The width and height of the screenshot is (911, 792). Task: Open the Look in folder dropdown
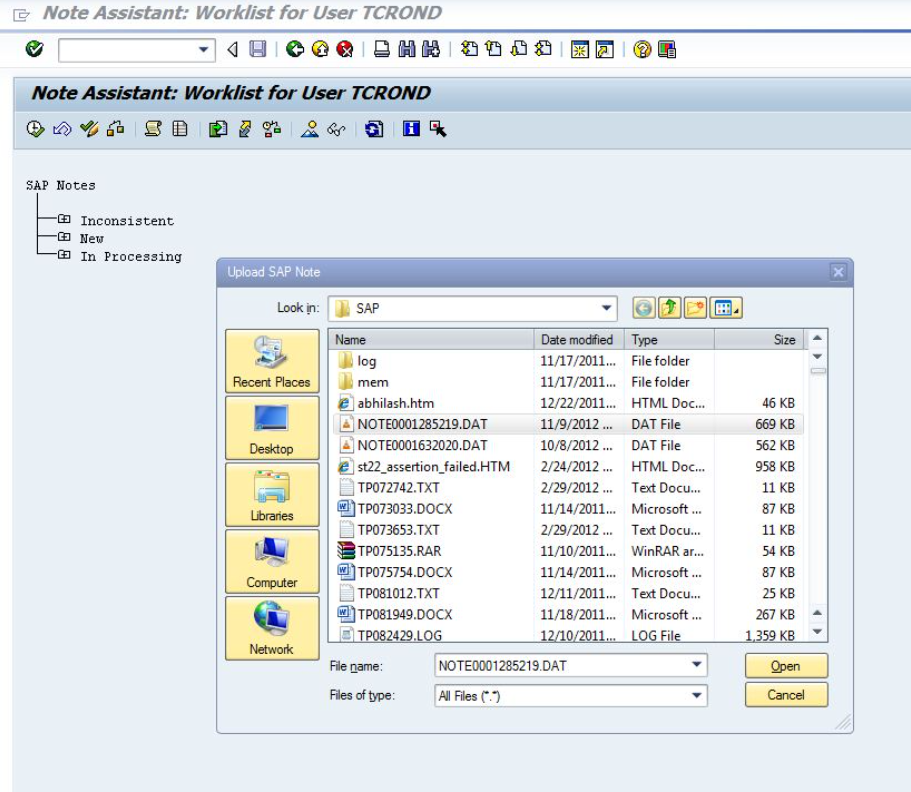click(606, 308)
